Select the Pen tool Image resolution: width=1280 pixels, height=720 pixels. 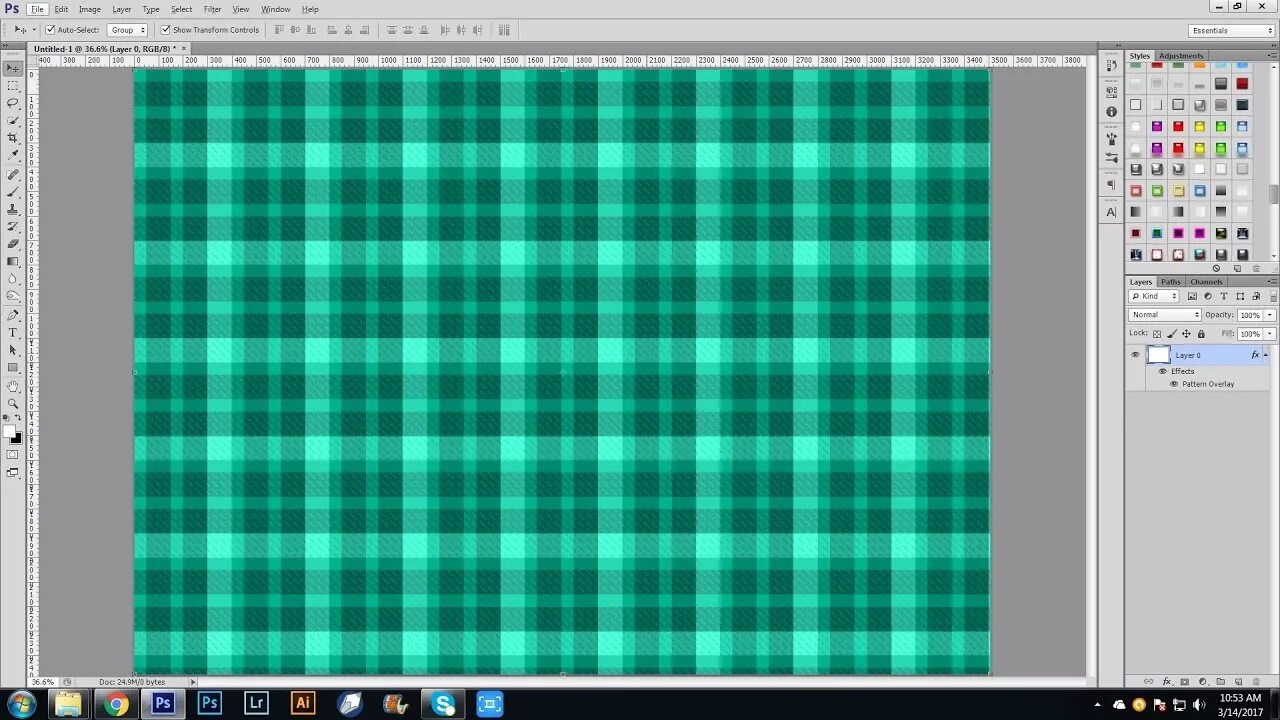[13, 315]
